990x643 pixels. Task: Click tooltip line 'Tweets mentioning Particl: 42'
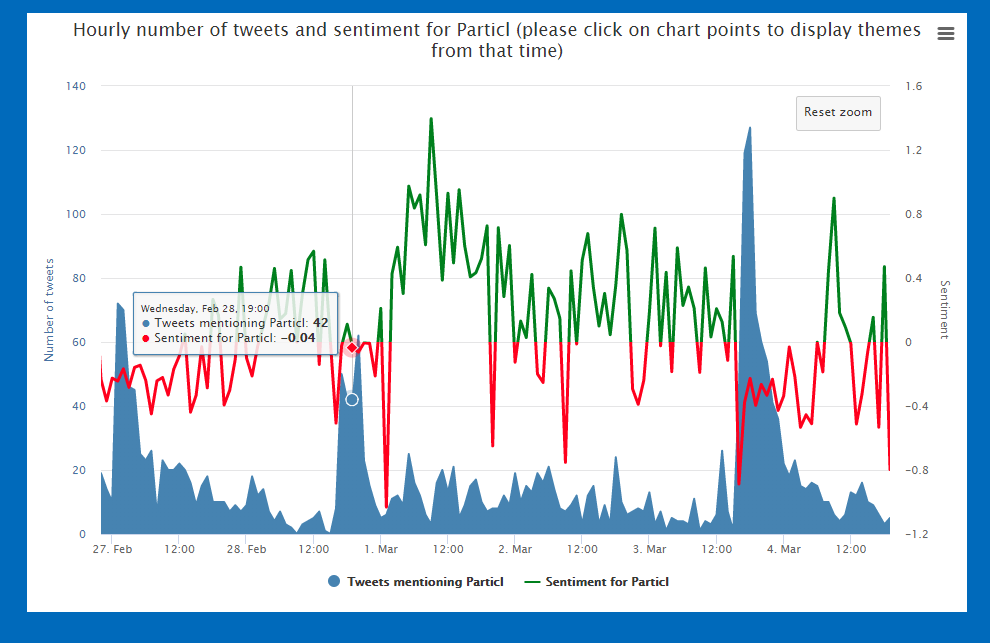tap(235, 323)
